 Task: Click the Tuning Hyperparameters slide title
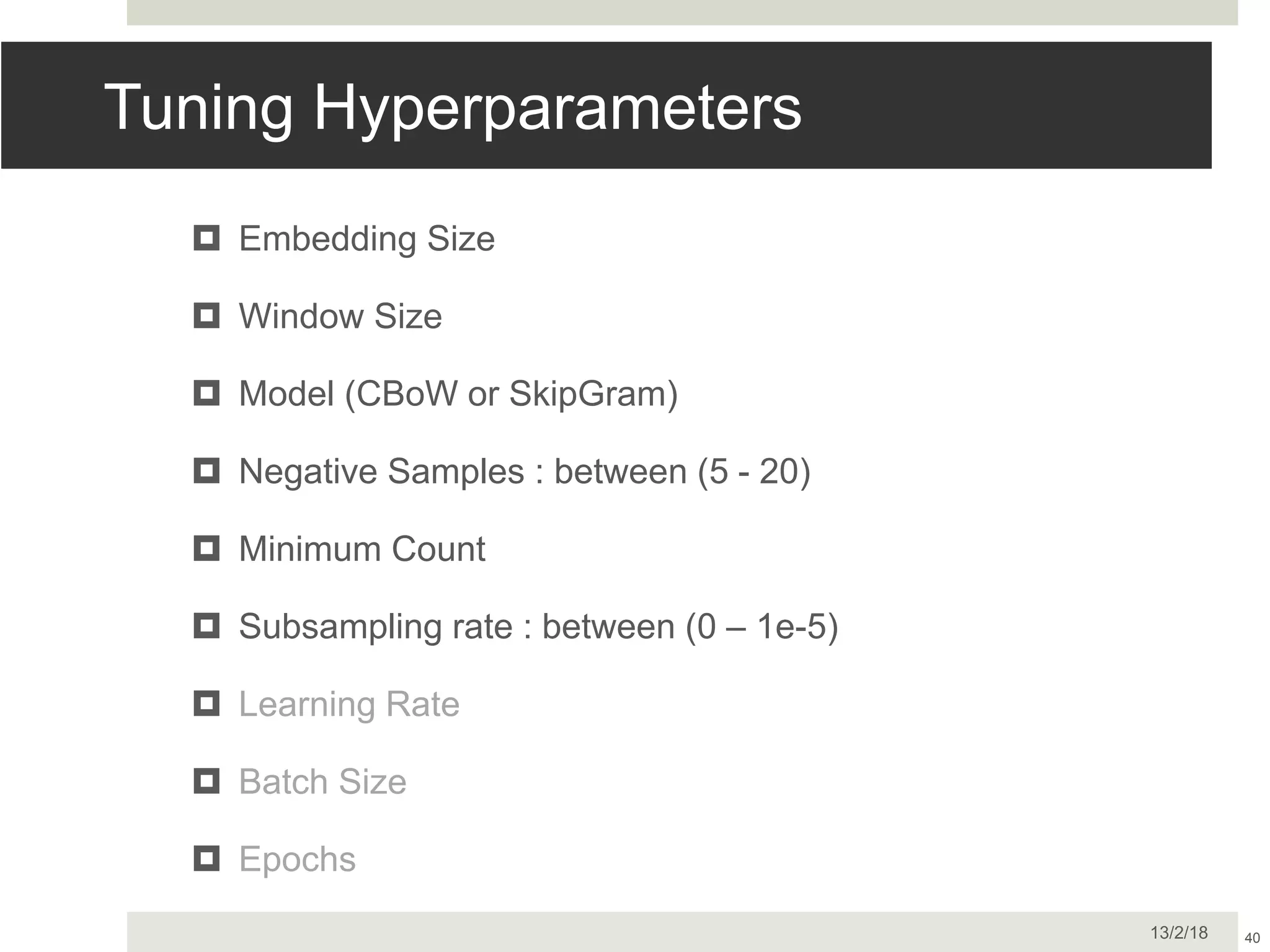(x=453, y=107)
